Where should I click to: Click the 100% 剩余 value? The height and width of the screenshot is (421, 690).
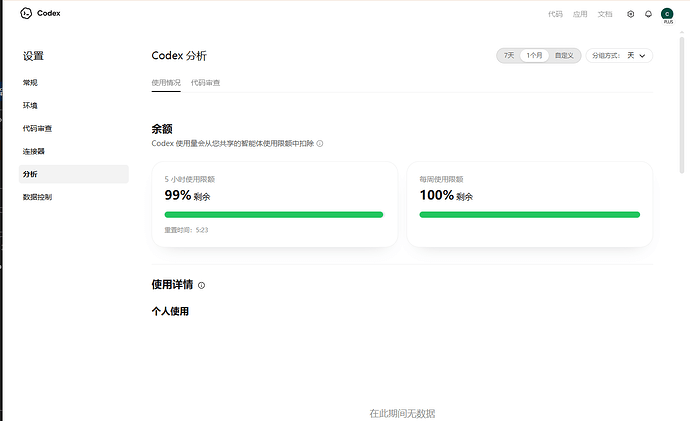446,195
